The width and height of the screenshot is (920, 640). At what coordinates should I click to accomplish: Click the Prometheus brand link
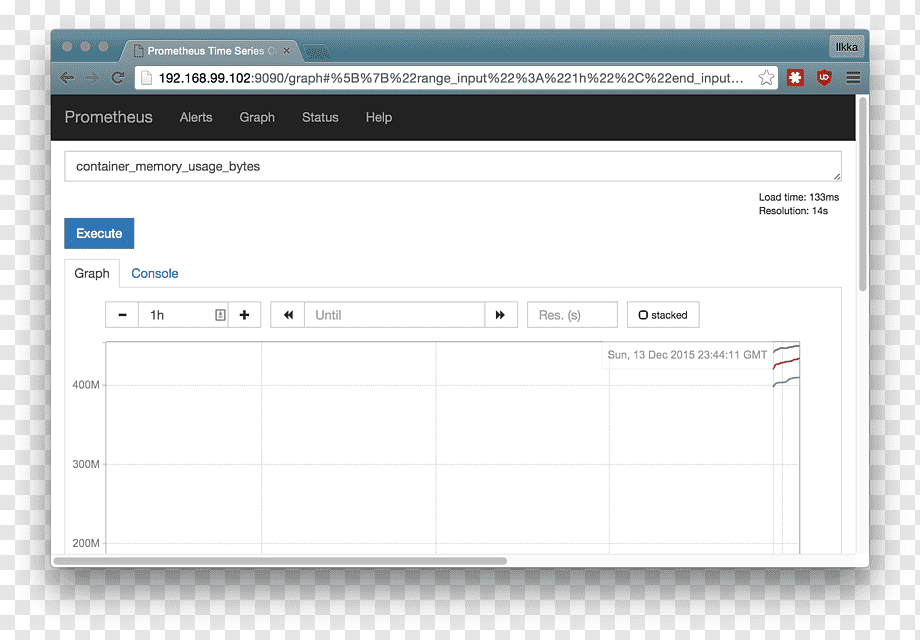(x=109, y=117)
